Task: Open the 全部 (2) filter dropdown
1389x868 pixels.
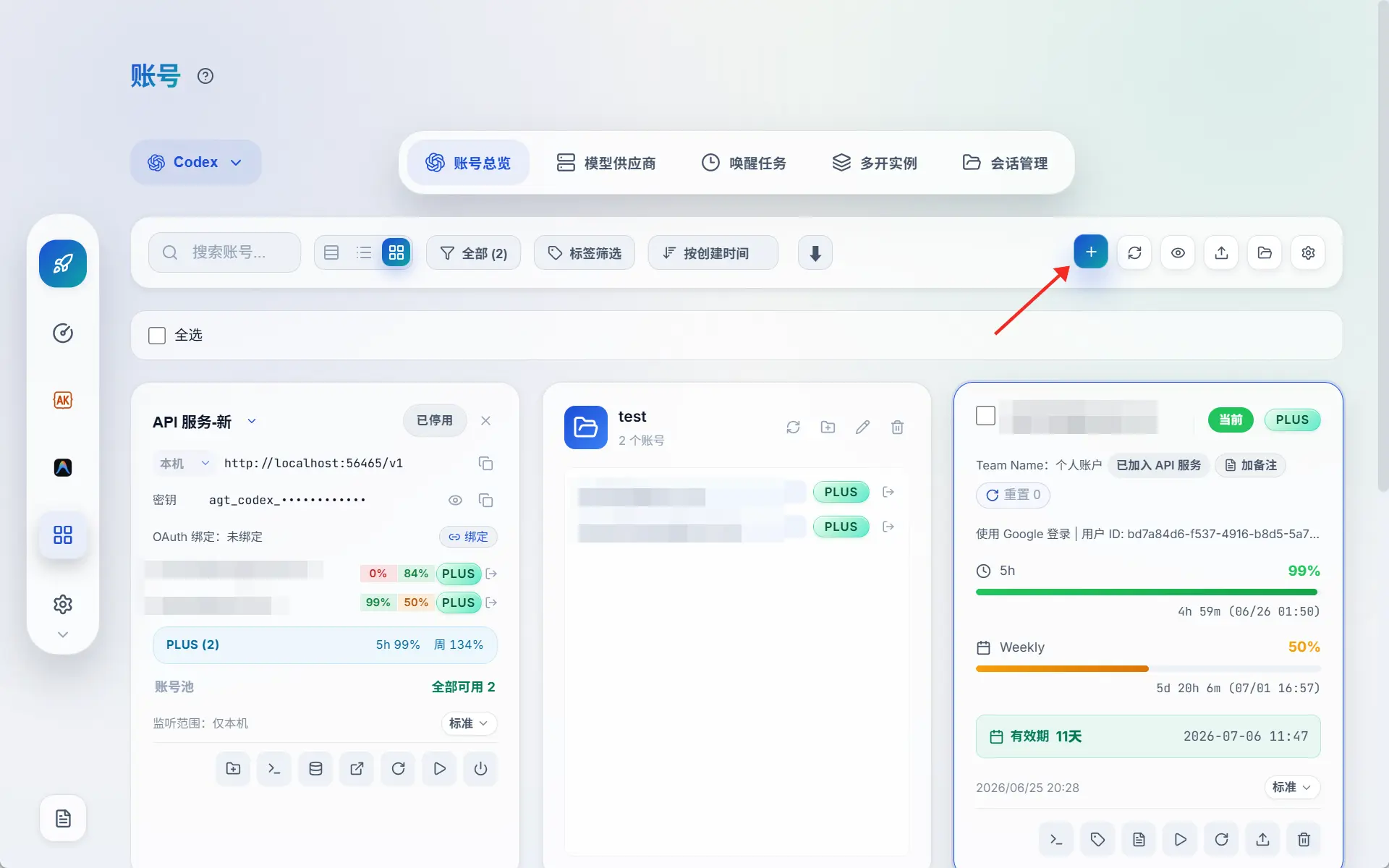Action: pyautogui.click(x=473, y=252)
